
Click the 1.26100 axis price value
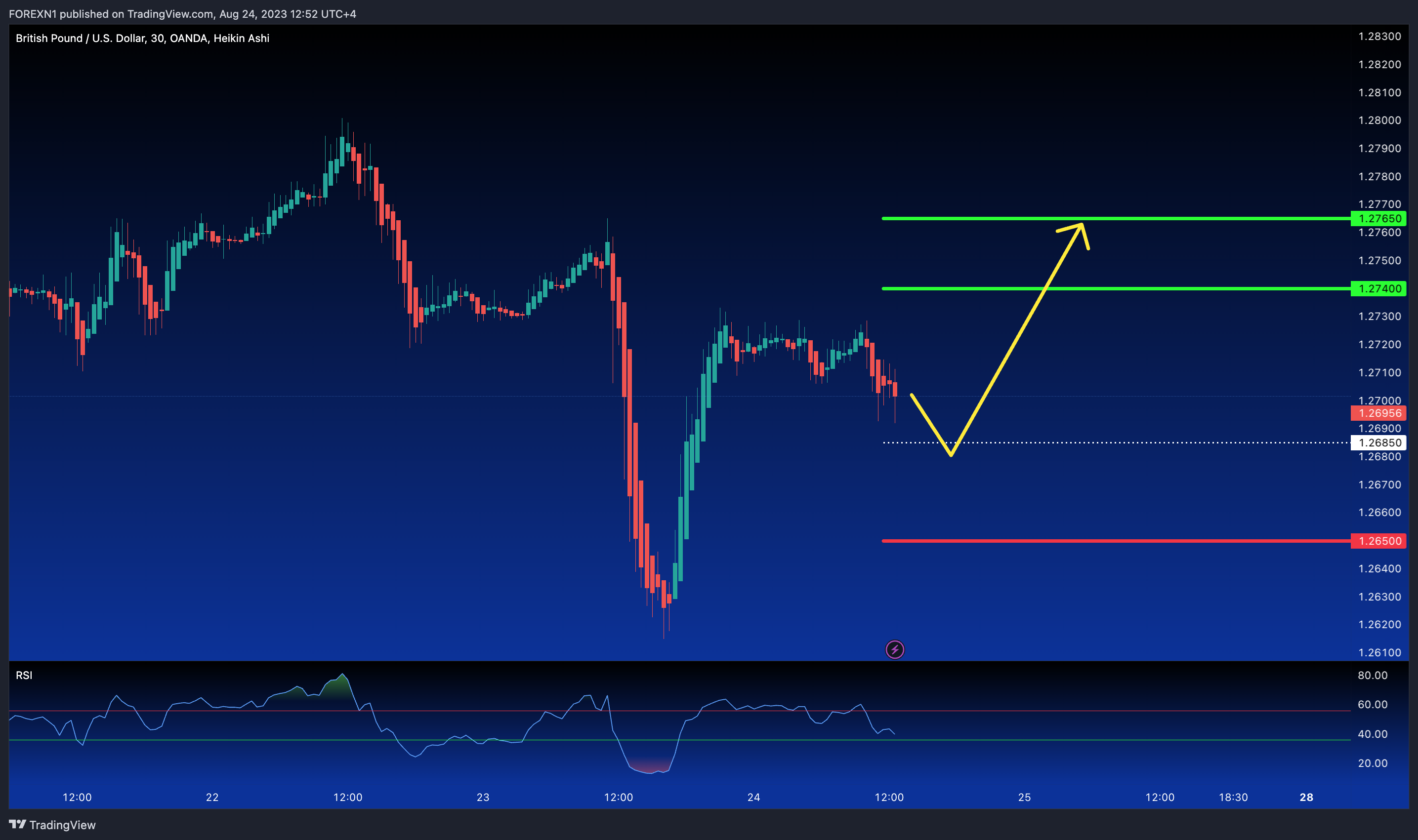(x=1379, y=652)
